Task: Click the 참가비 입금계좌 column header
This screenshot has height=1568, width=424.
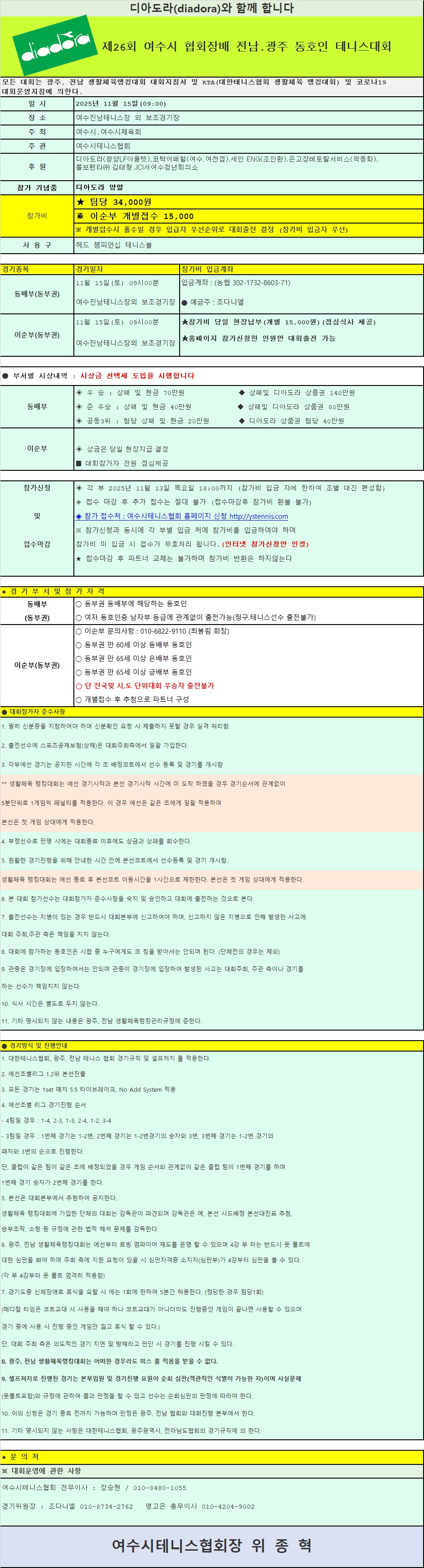Action: tap(207, 269)
